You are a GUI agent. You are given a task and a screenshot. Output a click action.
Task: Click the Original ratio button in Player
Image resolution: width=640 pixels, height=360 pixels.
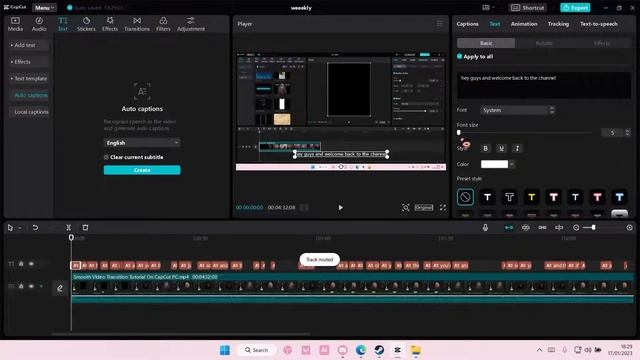(424, 207)
